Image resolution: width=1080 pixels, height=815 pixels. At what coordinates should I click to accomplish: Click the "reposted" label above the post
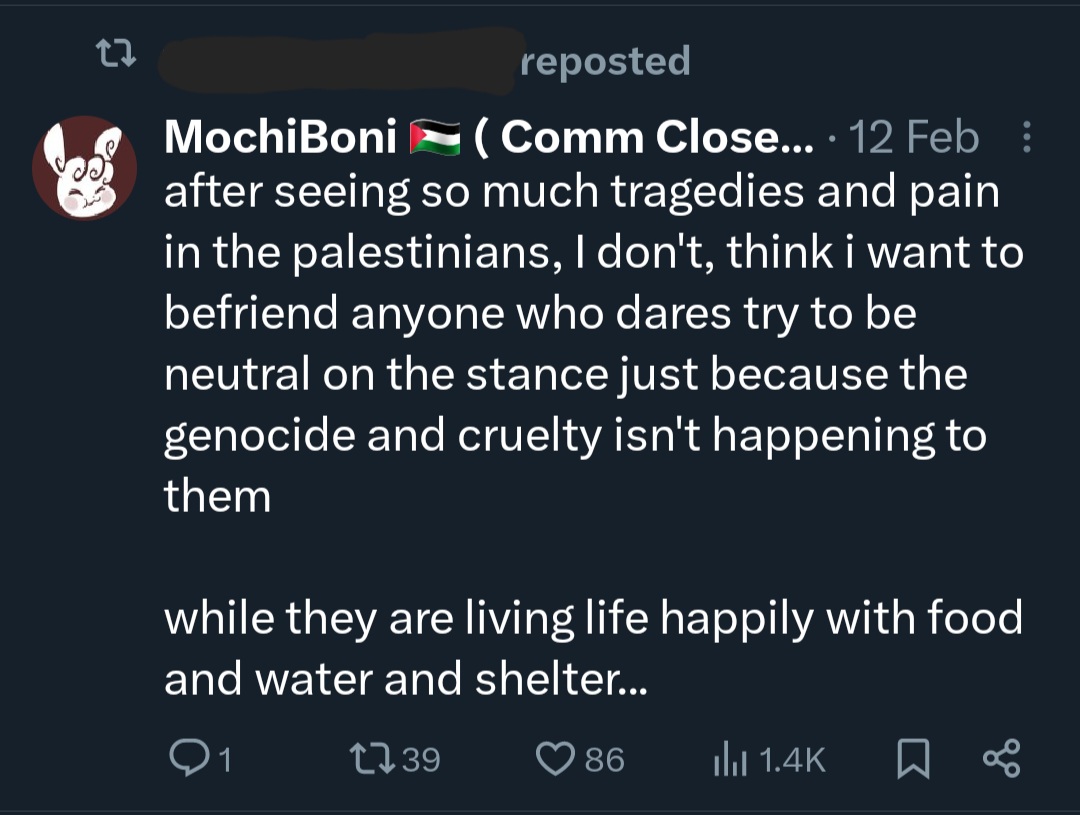point(606,61)
